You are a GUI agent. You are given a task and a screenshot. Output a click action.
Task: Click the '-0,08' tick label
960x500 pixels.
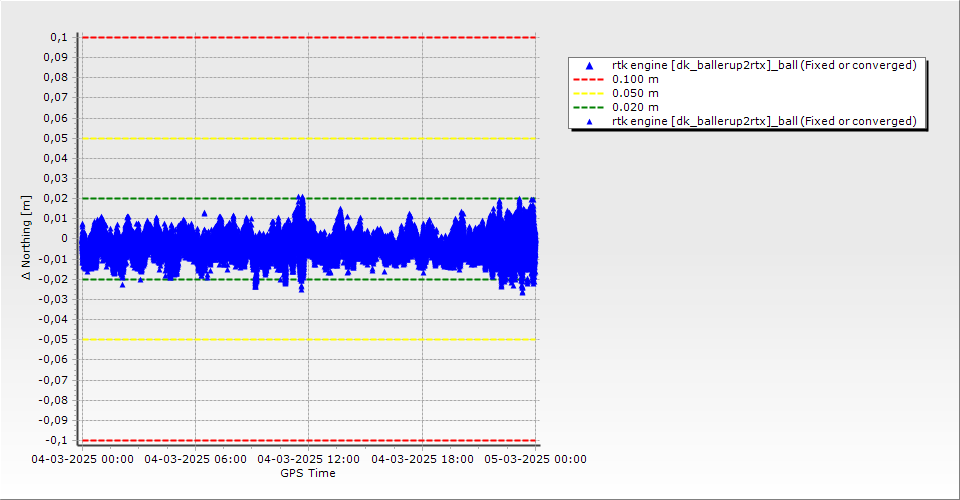coord(53,400)
